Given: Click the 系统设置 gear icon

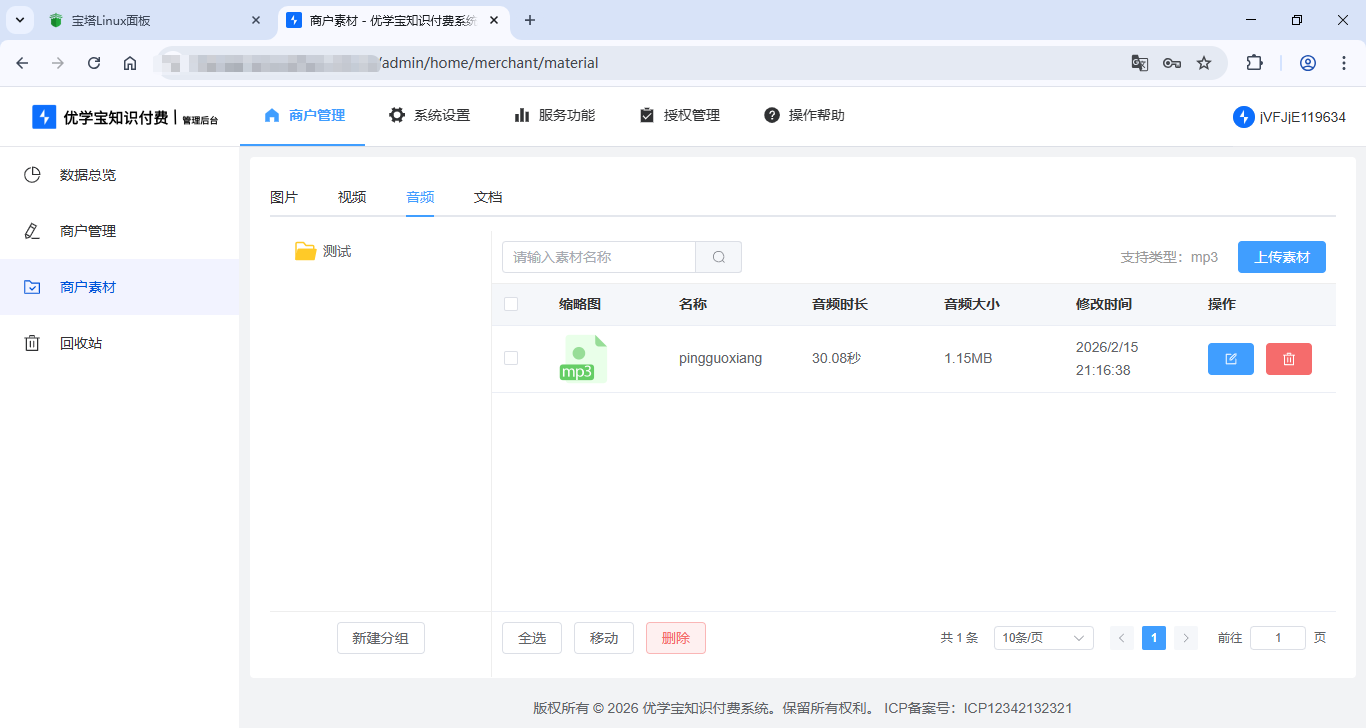Looking at the screenshot, I should click(397, 114).
